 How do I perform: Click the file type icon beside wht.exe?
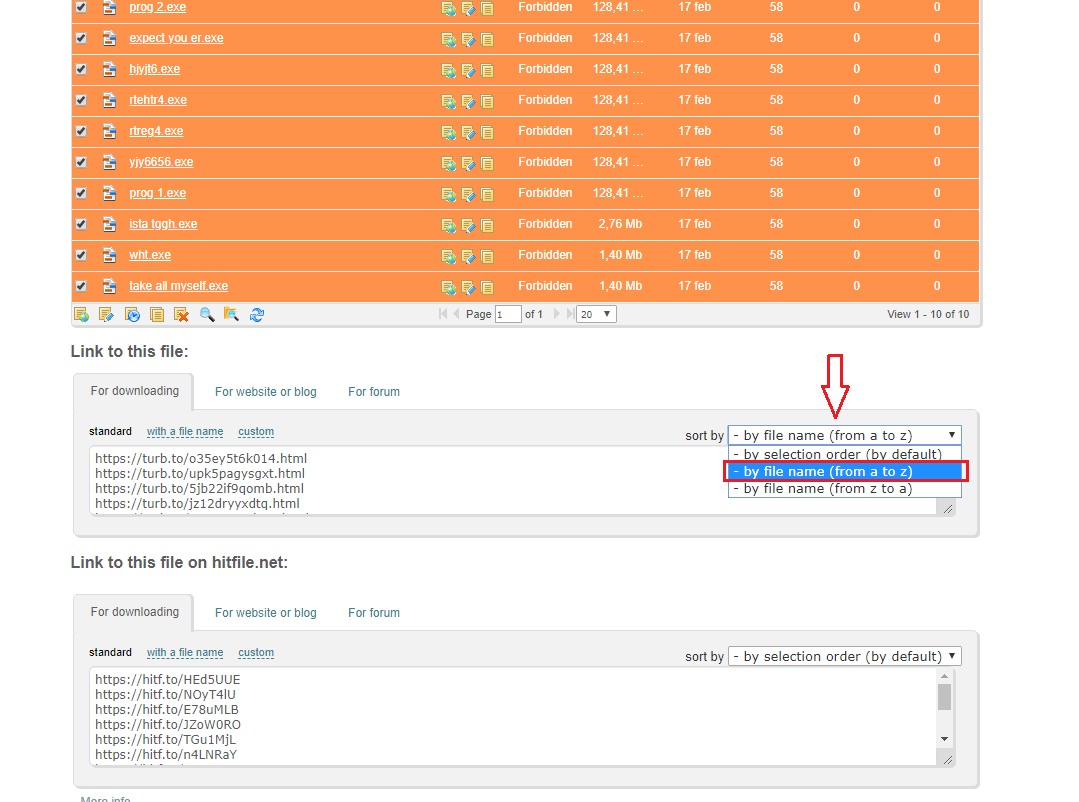click(109, 255)
